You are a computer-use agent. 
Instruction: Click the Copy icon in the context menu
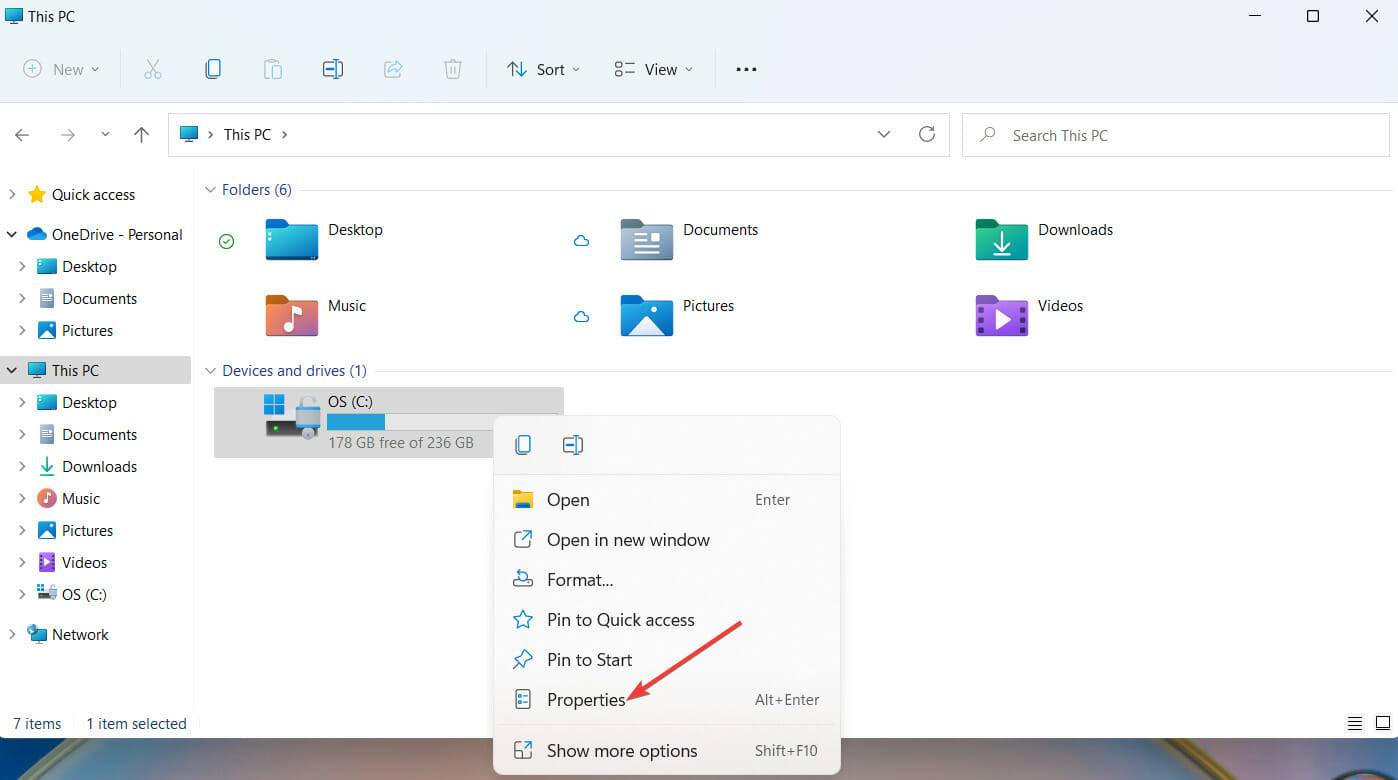point(522,444)
